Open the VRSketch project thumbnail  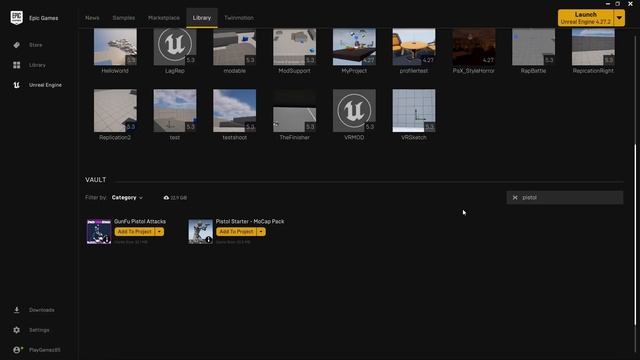point(414,111)
